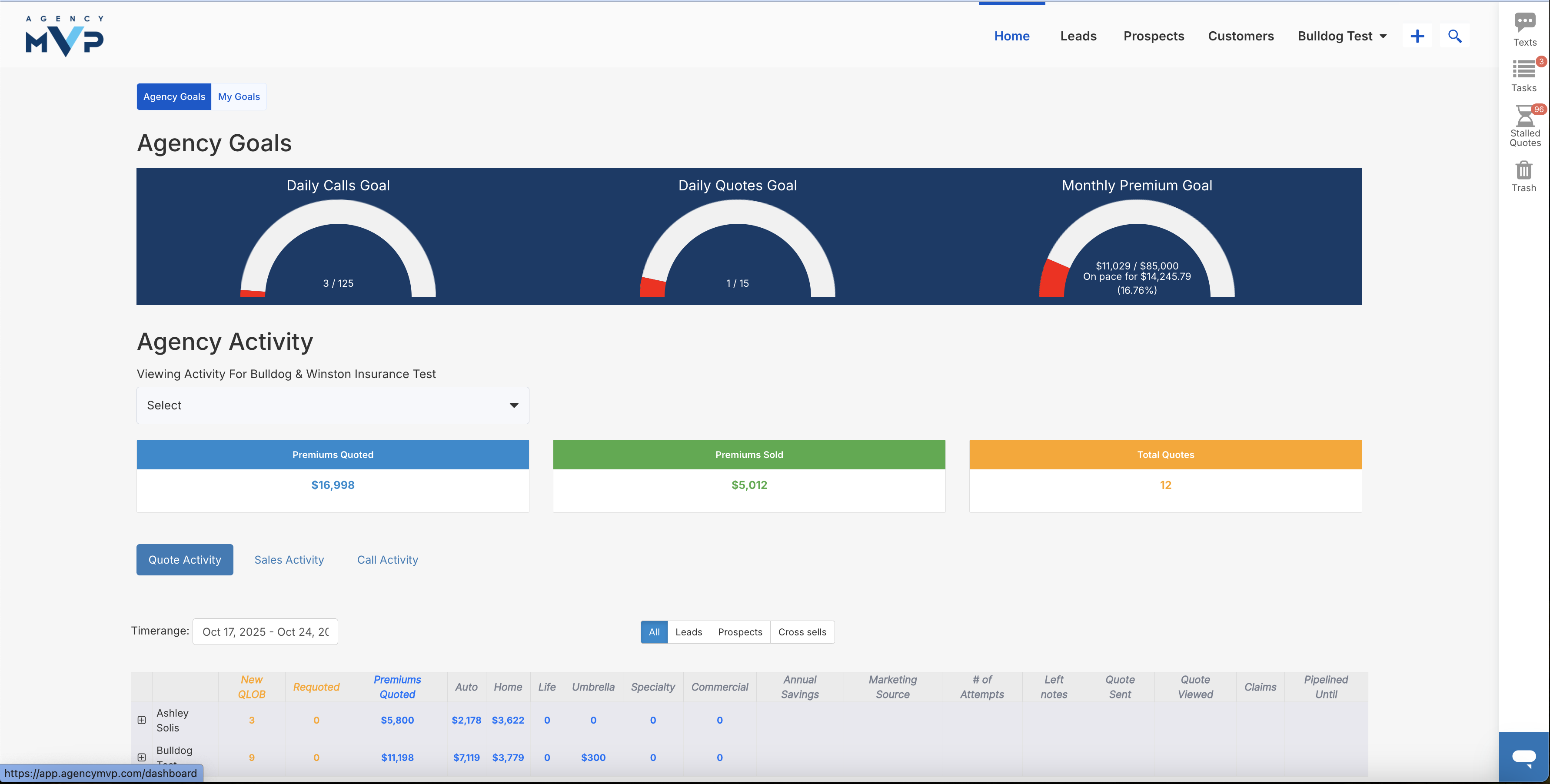
Task: Switch to the Sales Activity tab
Action: click(x=289, y=560)
